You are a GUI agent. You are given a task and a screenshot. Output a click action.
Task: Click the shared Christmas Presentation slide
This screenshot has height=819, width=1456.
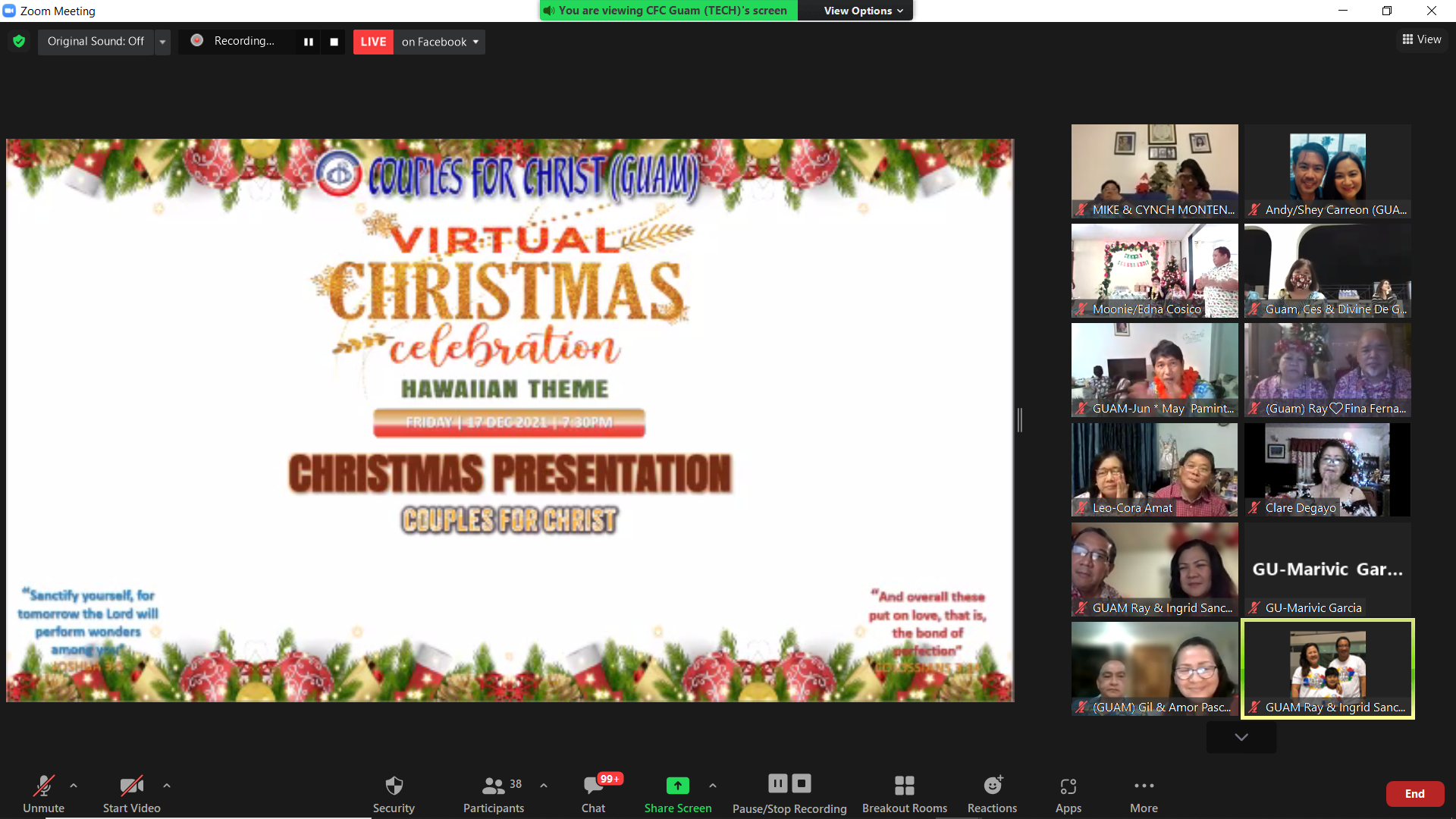(x=510, y=420)
